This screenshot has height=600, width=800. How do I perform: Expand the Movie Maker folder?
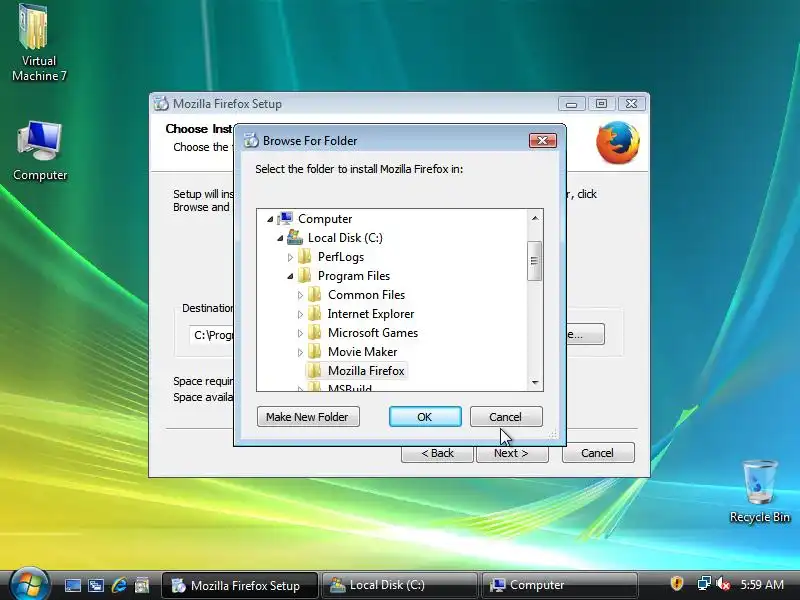coord(301,352)
